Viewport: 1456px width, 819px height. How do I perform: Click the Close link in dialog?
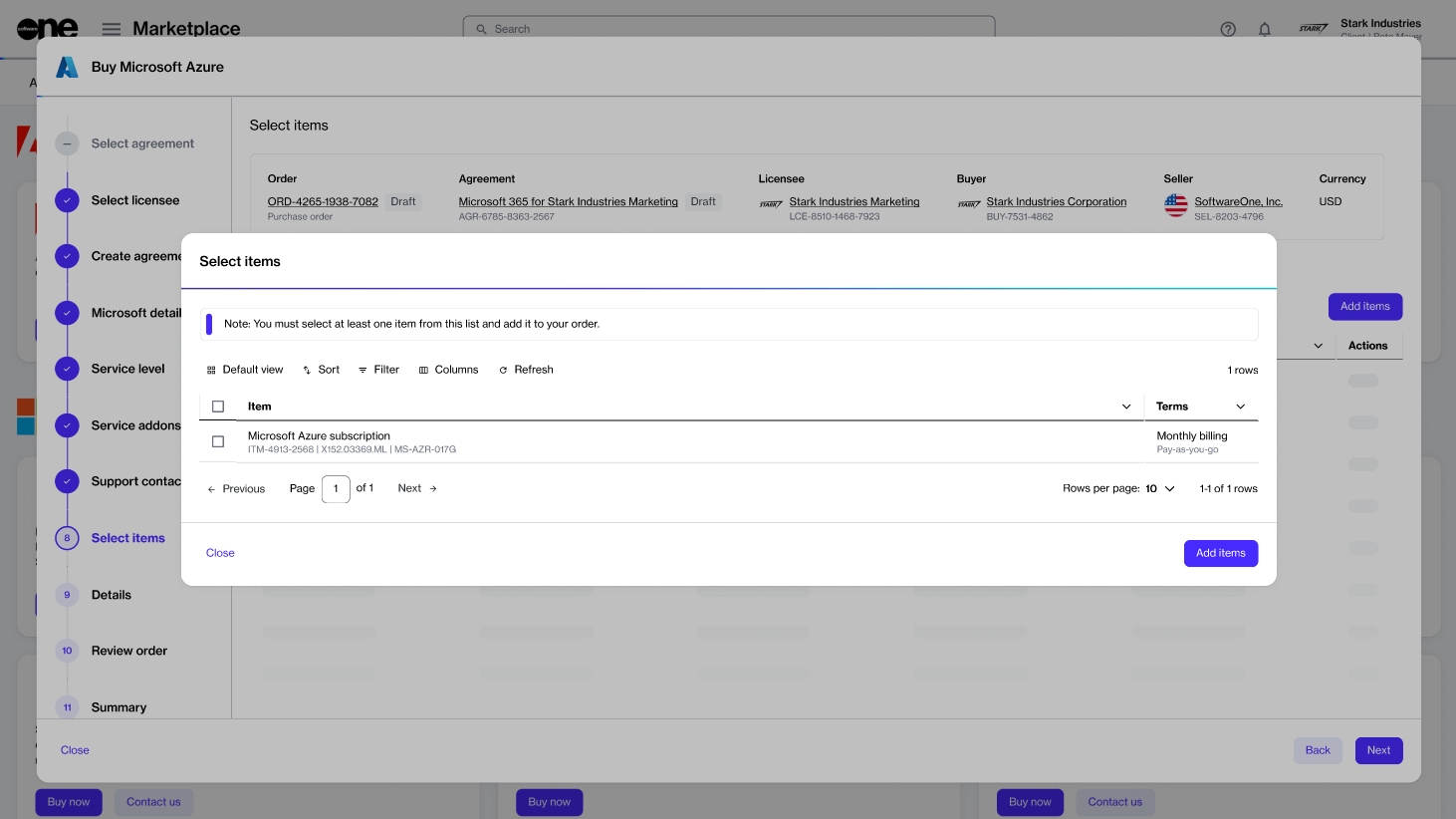[x=220, y=553]
